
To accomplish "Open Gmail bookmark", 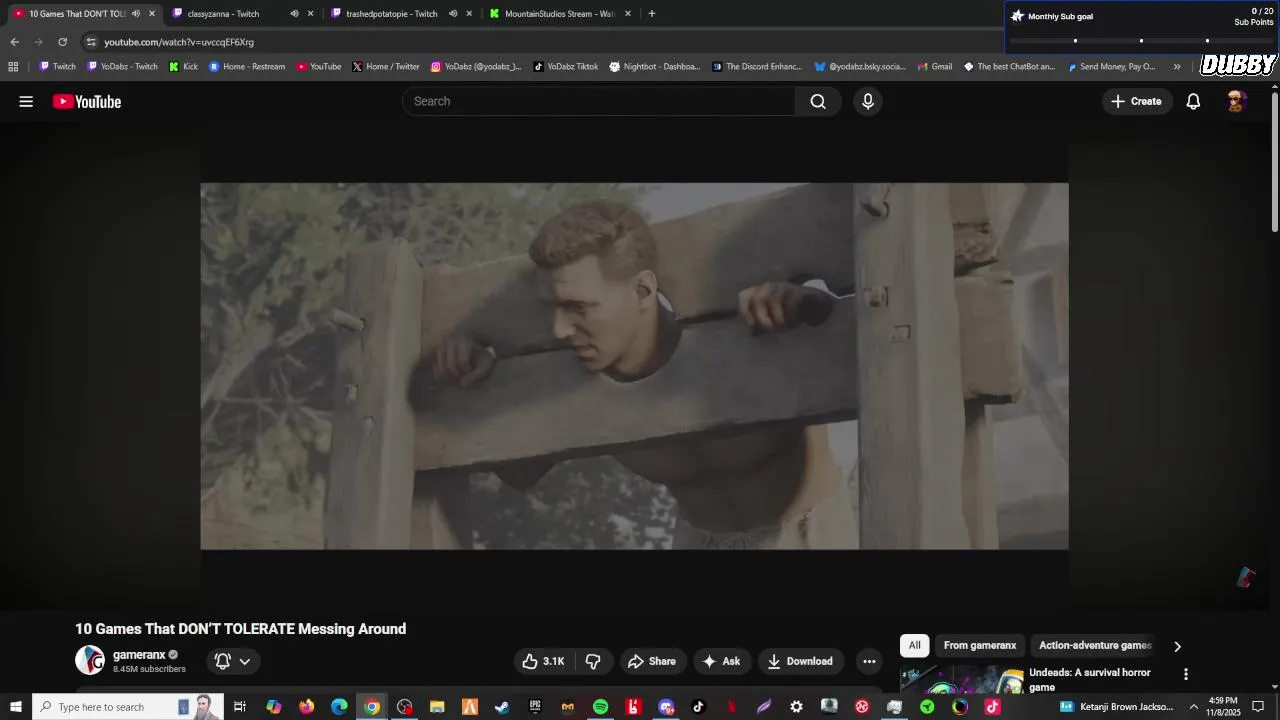I will coord(934,67).
